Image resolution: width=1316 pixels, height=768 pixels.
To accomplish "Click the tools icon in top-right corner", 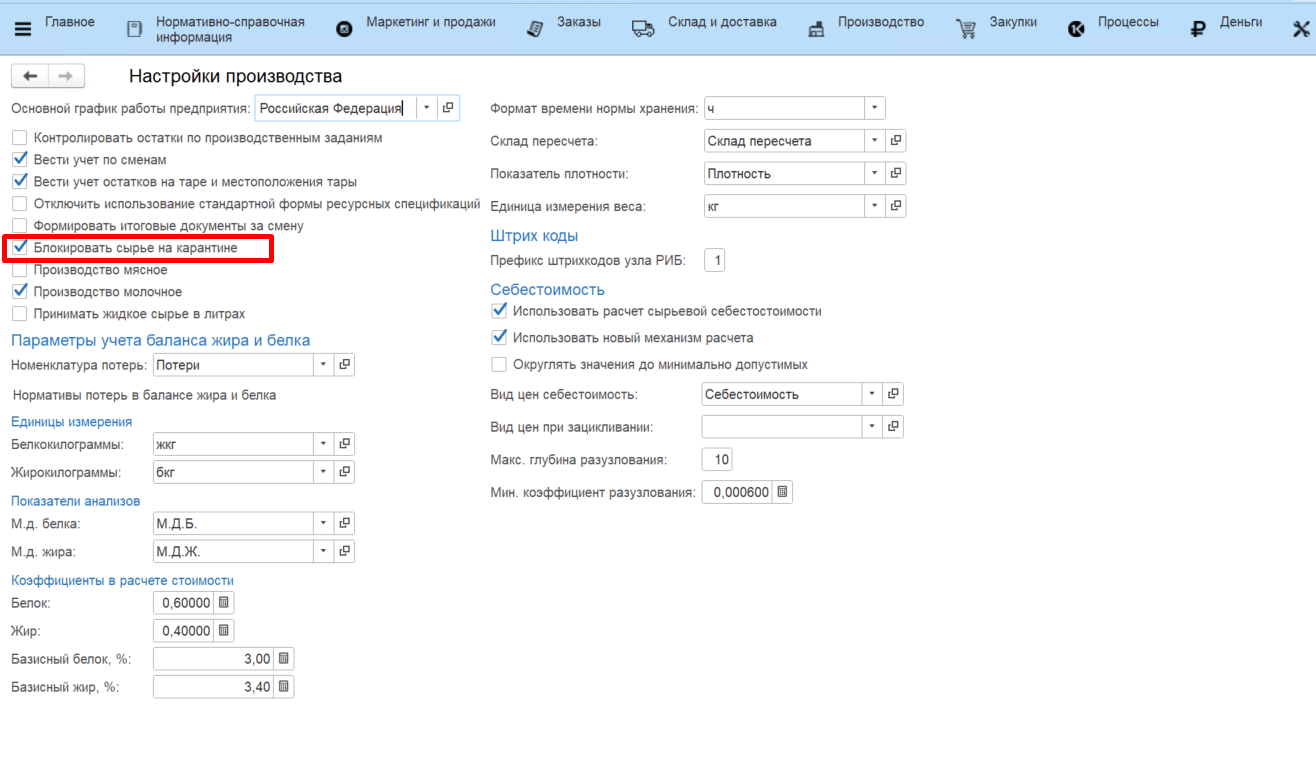I will click(x=1301, y=29).
